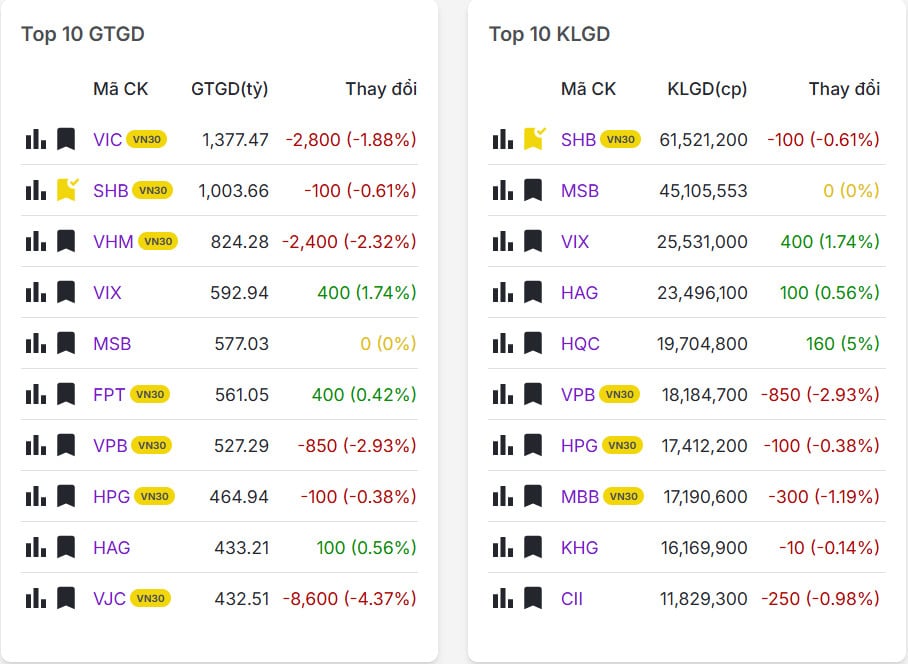Click VN30 badge next to FPT

click(x=150, y=394)
